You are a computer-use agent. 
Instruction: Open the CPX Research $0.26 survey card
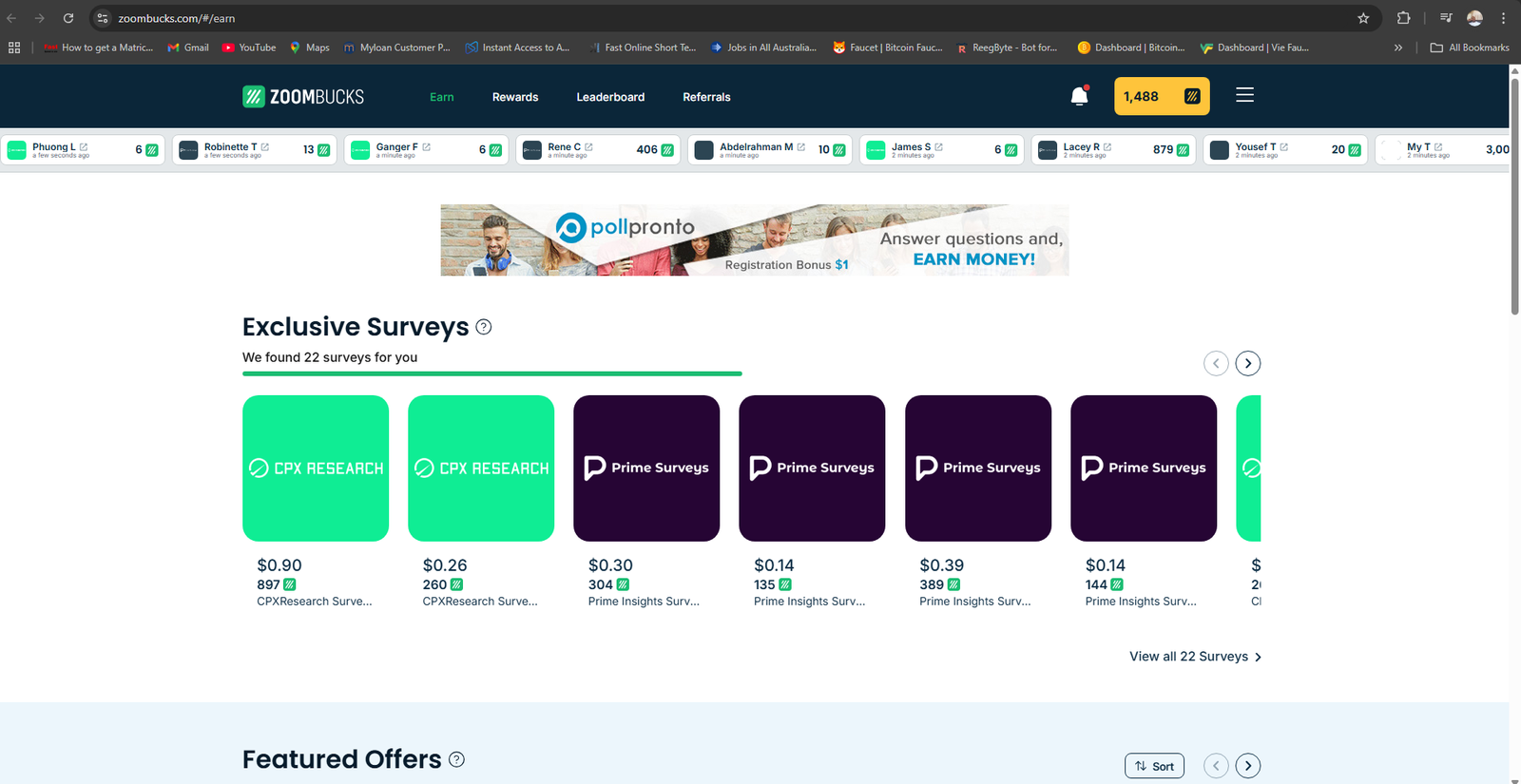click(x=481, y=468)
